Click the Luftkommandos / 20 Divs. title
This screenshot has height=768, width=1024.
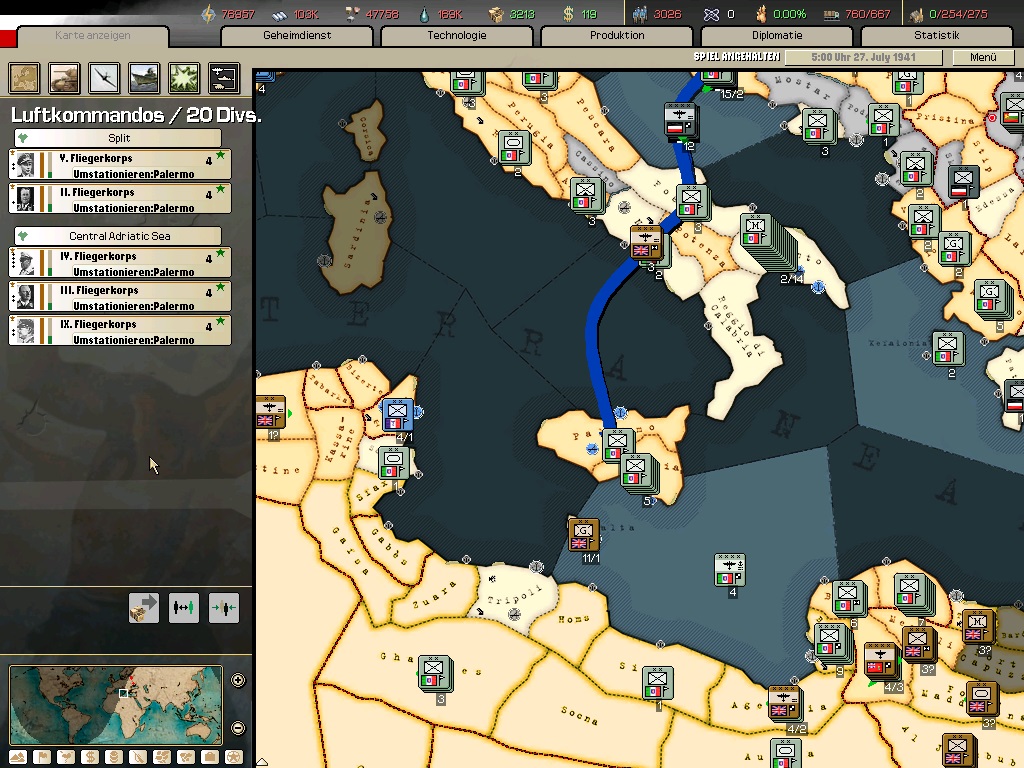(x=136, y=116)
